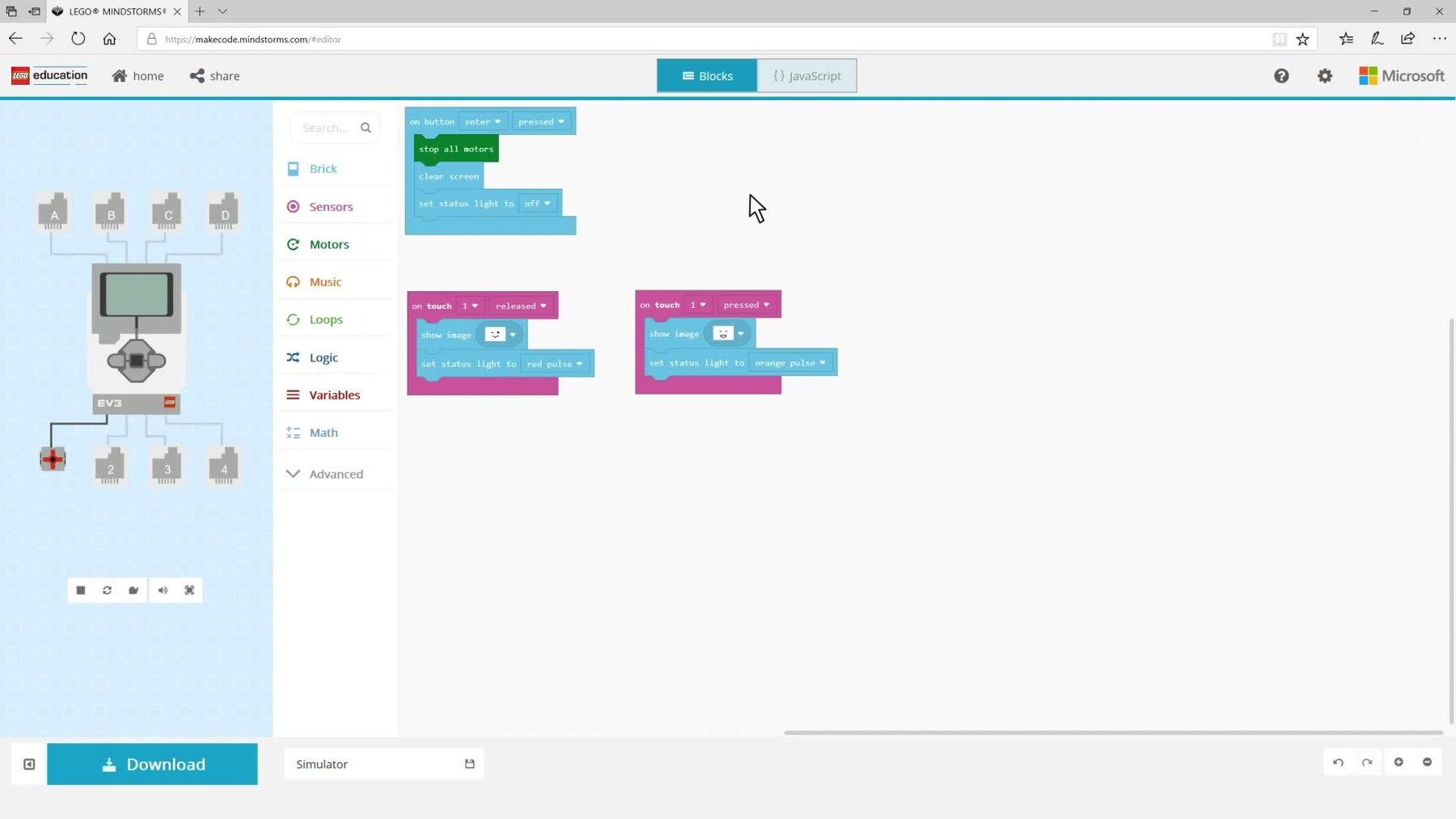1456x819 pixels.
Task: Collapse the simulator side panel
Action: pyautogui.click(x=29, y=764)
